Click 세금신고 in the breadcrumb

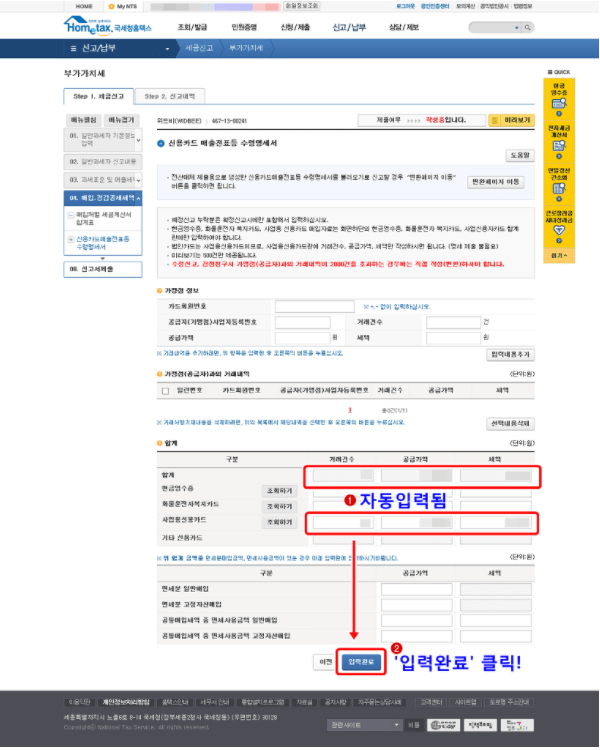pyautogui.click(x=199, y=48)
